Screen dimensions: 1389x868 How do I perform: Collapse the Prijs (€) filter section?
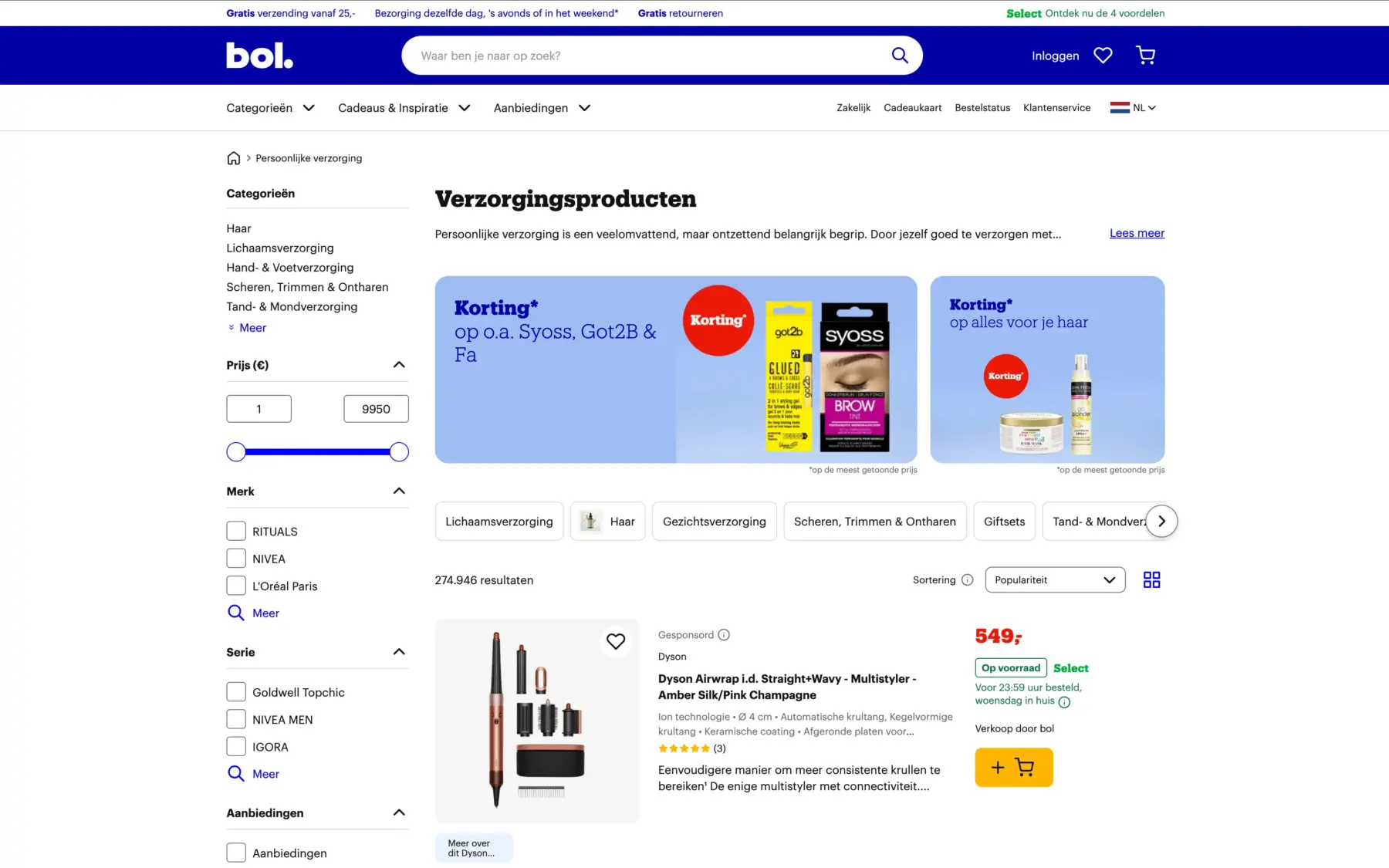(x=399, y=365)
